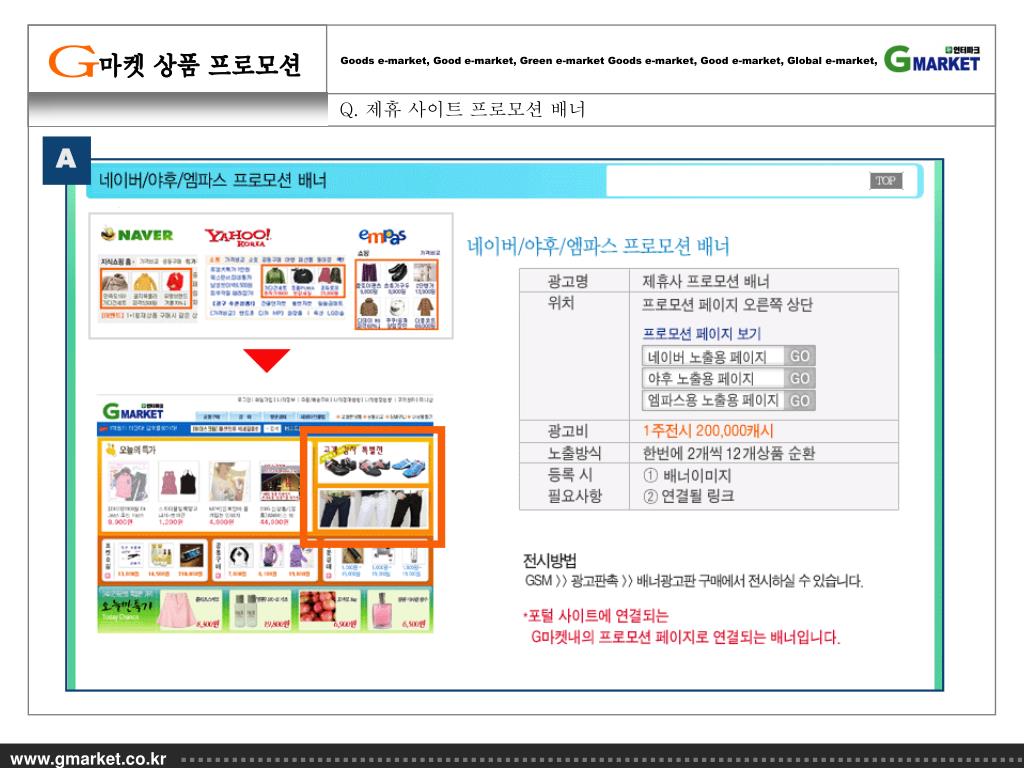Click the Q. 제휴 사이트 프로모션 배너 question title
The height and width of the screenshot is (768, 1024).
pos(462,109)
